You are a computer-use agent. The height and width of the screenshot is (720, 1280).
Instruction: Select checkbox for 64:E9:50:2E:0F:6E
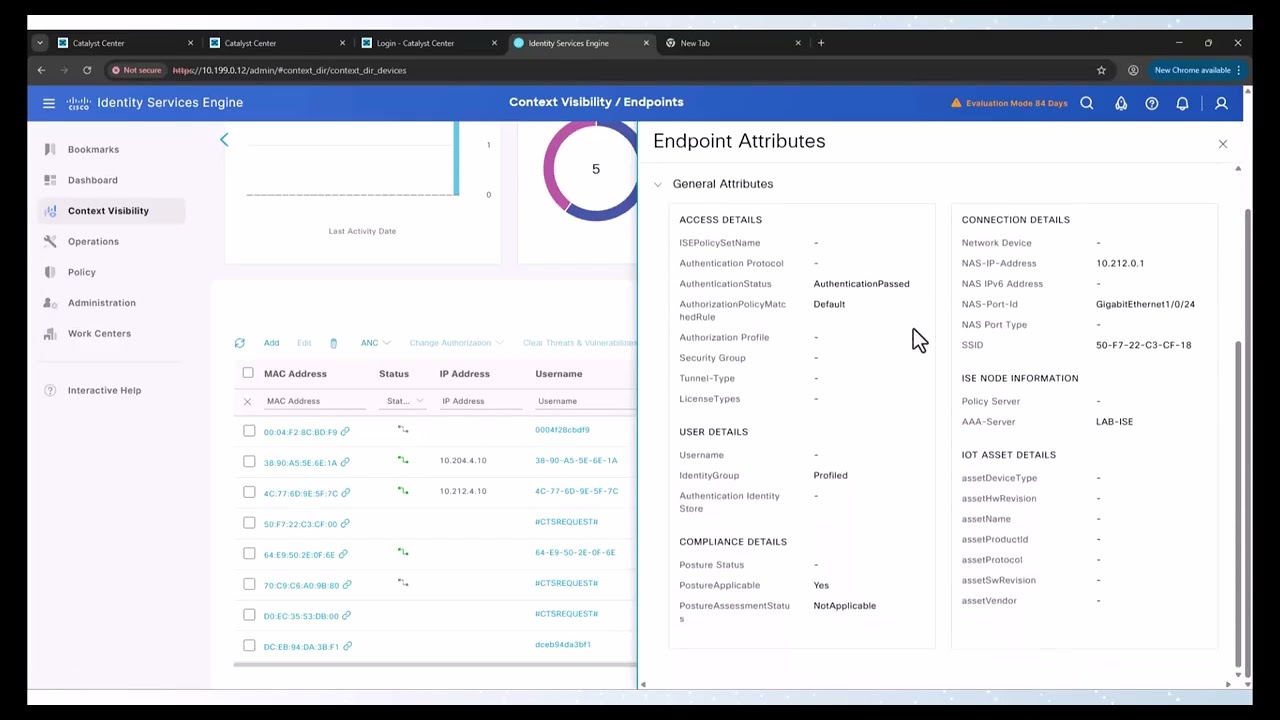249,554
